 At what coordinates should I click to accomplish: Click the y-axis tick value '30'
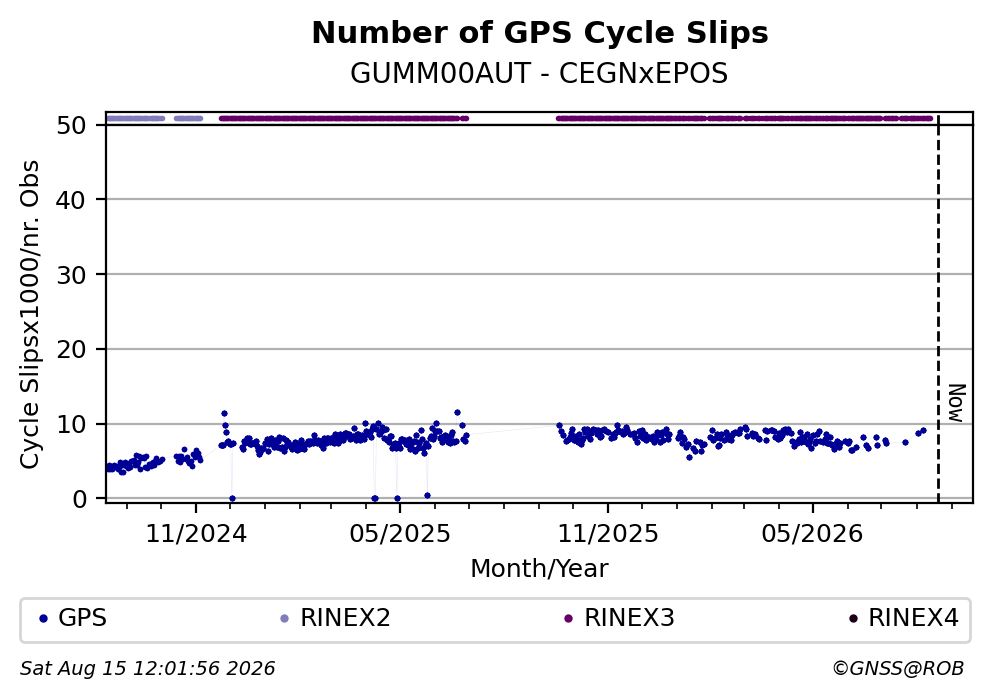[x=71, y=275]
